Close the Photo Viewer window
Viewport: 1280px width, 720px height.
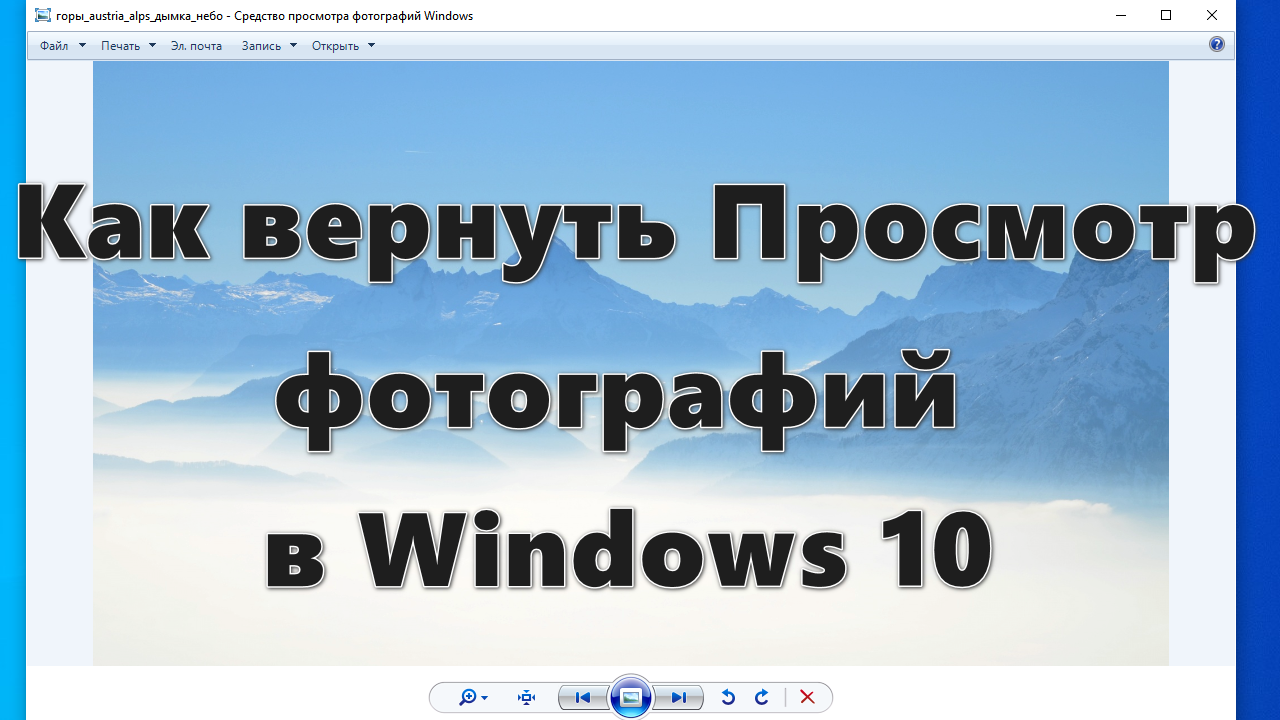(x=1212, y=15)
